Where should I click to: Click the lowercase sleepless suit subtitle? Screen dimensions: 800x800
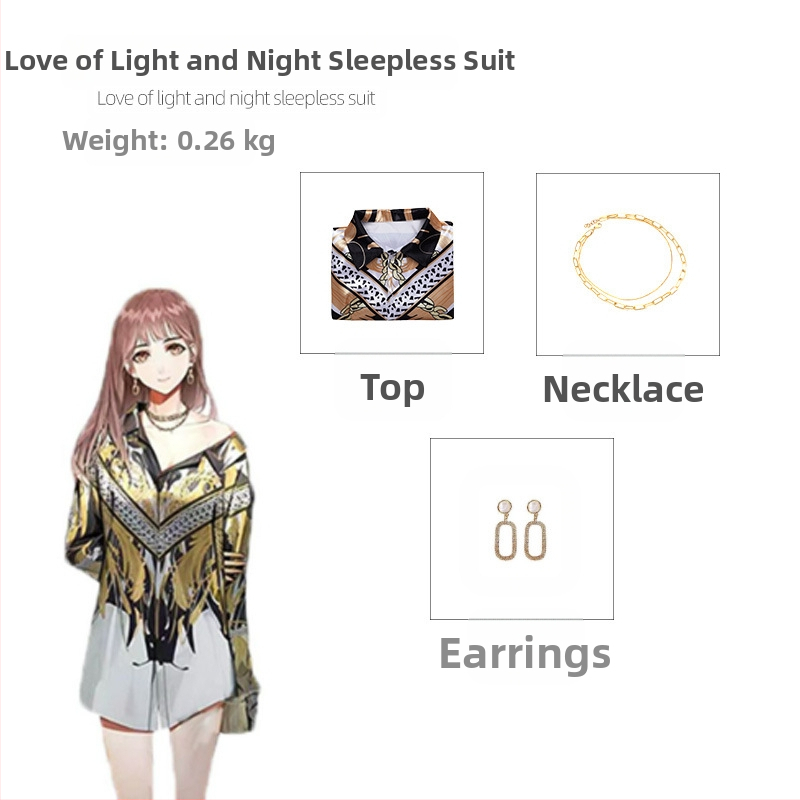coord(236,98)
